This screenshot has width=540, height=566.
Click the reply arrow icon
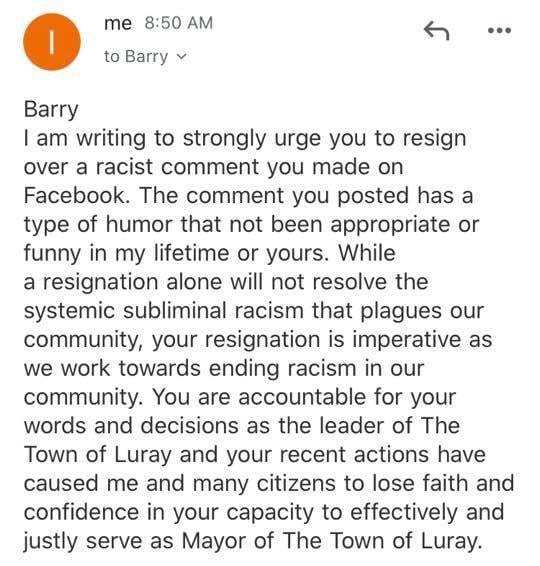436,30
